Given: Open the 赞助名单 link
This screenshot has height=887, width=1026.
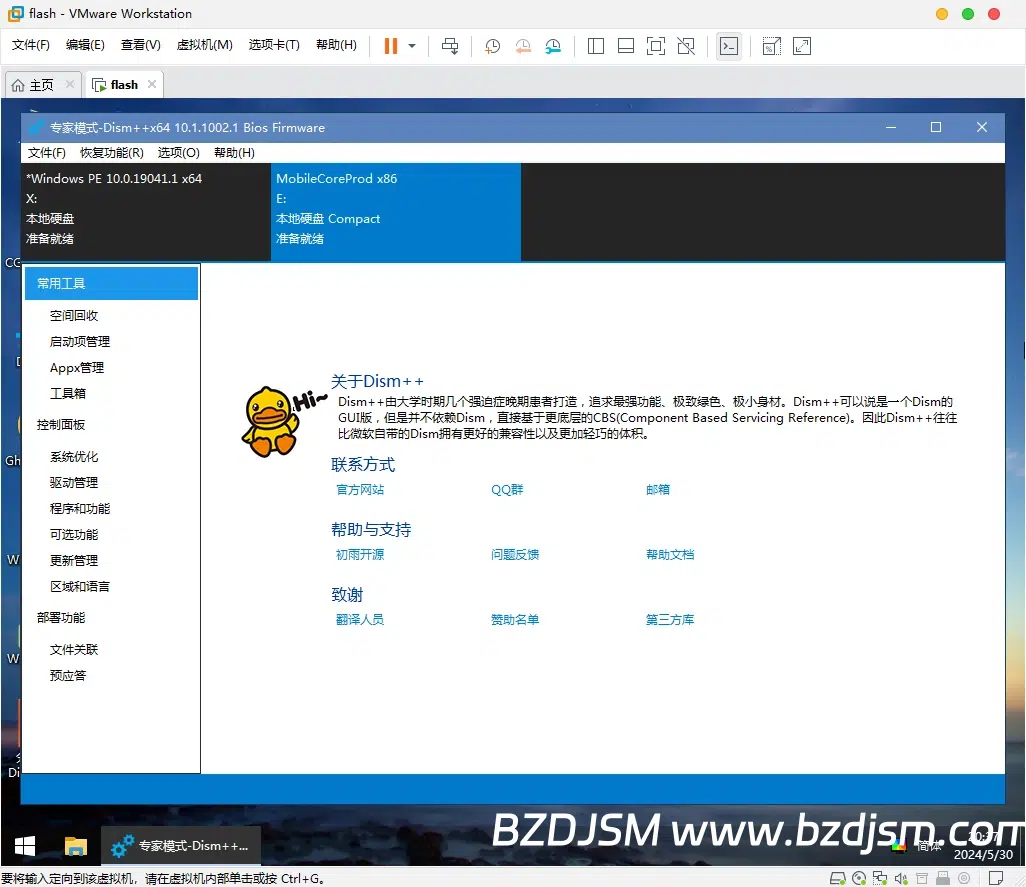Looking at the screenshot, I should [515, 619].
